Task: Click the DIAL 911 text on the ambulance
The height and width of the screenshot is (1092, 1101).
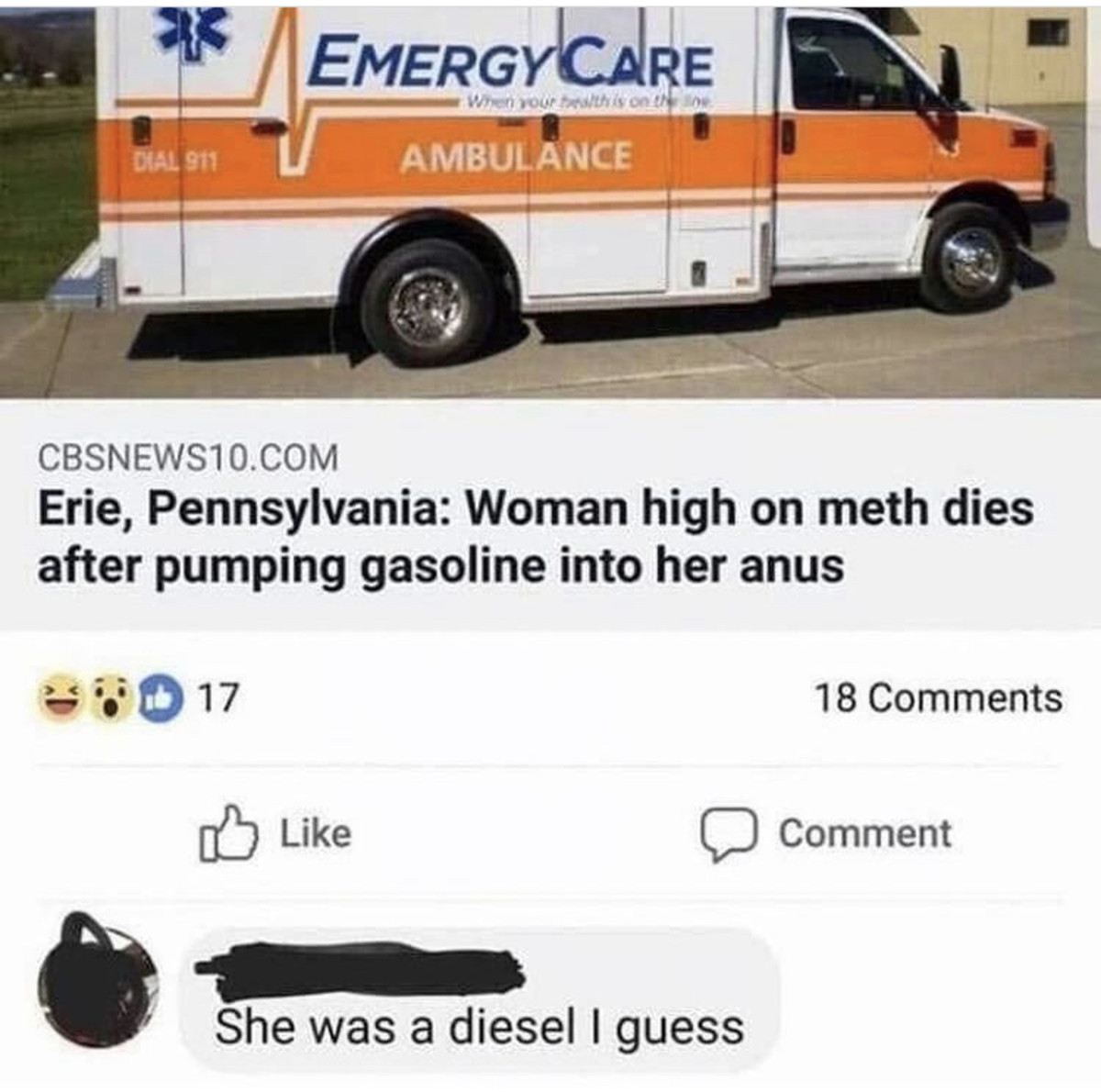Action: [x=175, y=162]
